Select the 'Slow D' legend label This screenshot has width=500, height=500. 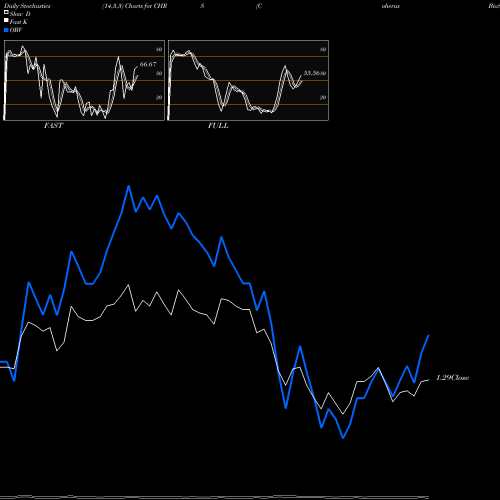[x=20, y=14]
